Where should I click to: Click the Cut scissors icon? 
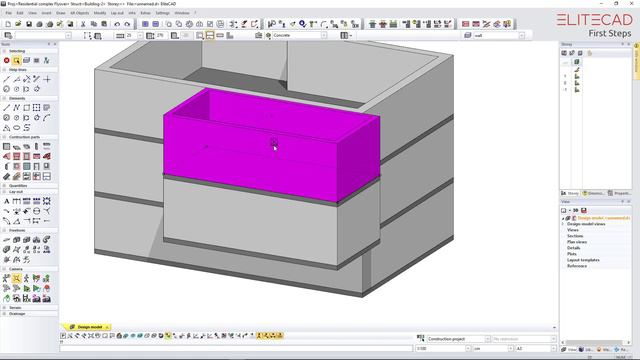click(x=83, y=24)
